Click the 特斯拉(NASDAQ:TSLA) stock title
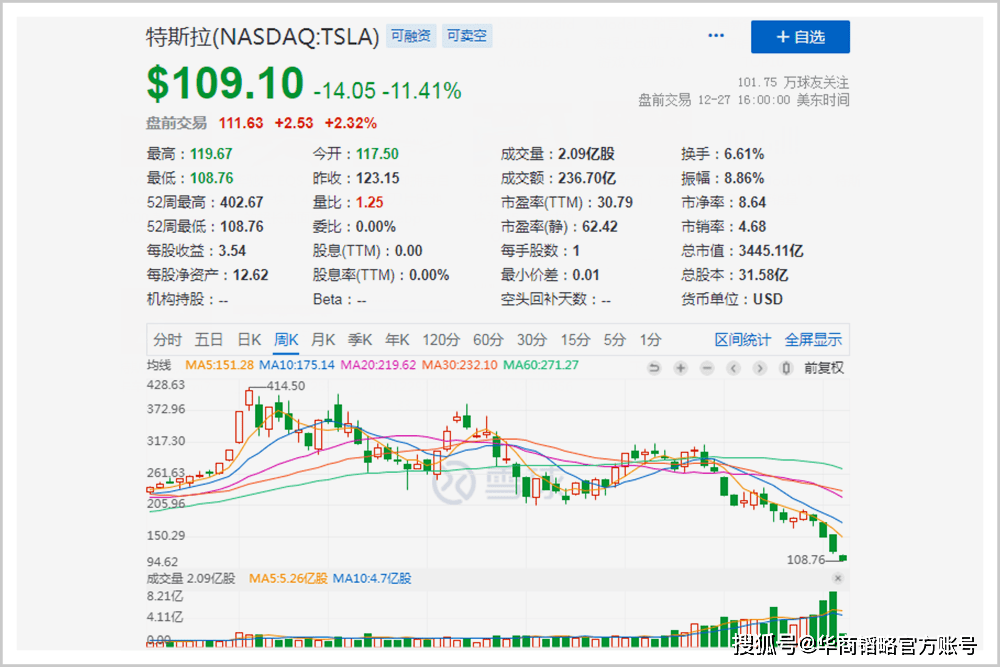Screen dimensions: 1000x667 click(262, 37)
